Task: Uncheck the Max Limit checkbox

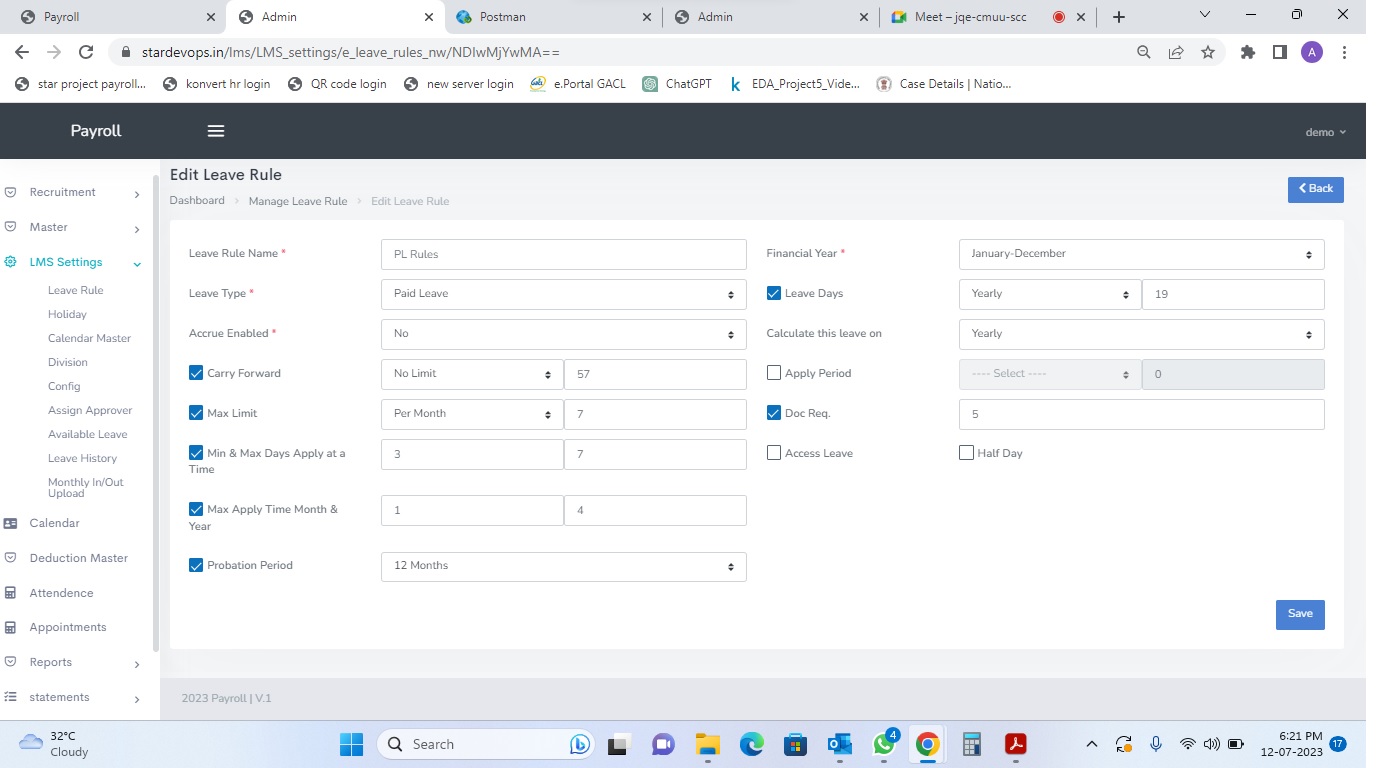Action: (x=196, y=413)
